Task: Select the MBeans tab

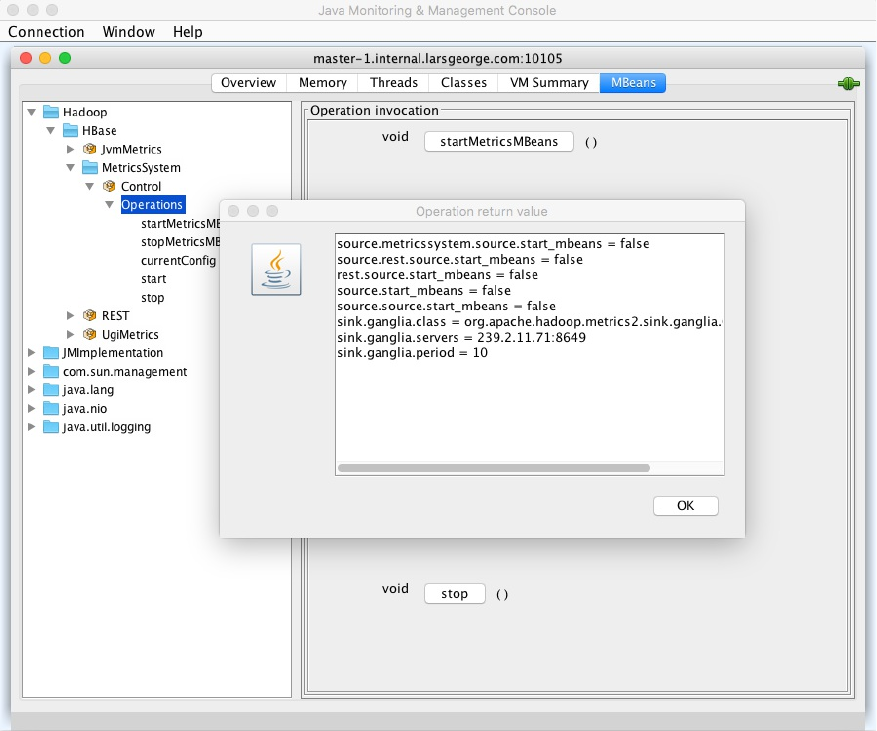Action: tap(633, 83)
